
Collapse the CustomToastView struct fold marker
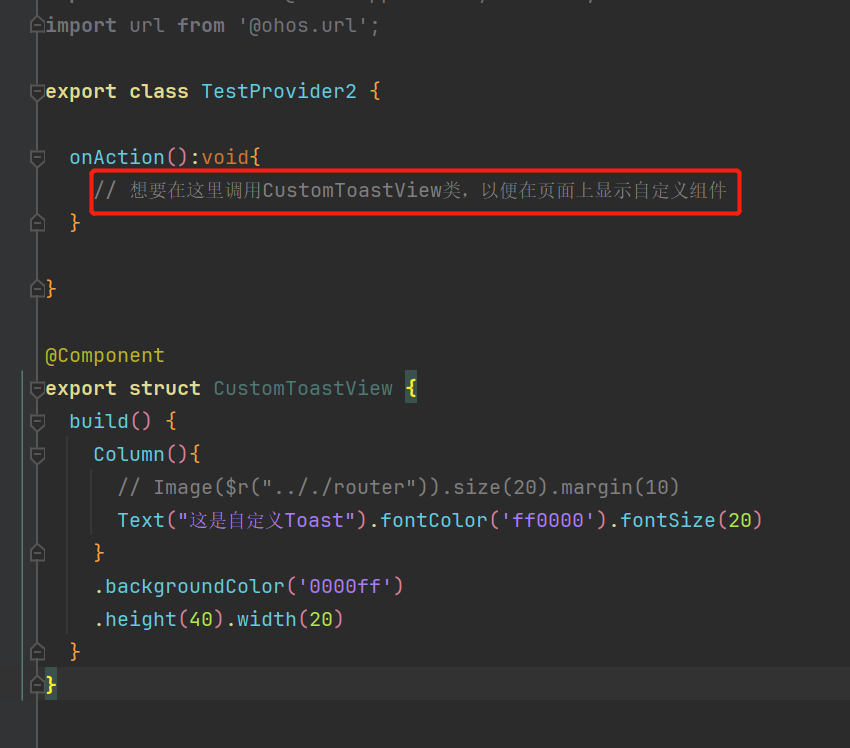(37, 388)
